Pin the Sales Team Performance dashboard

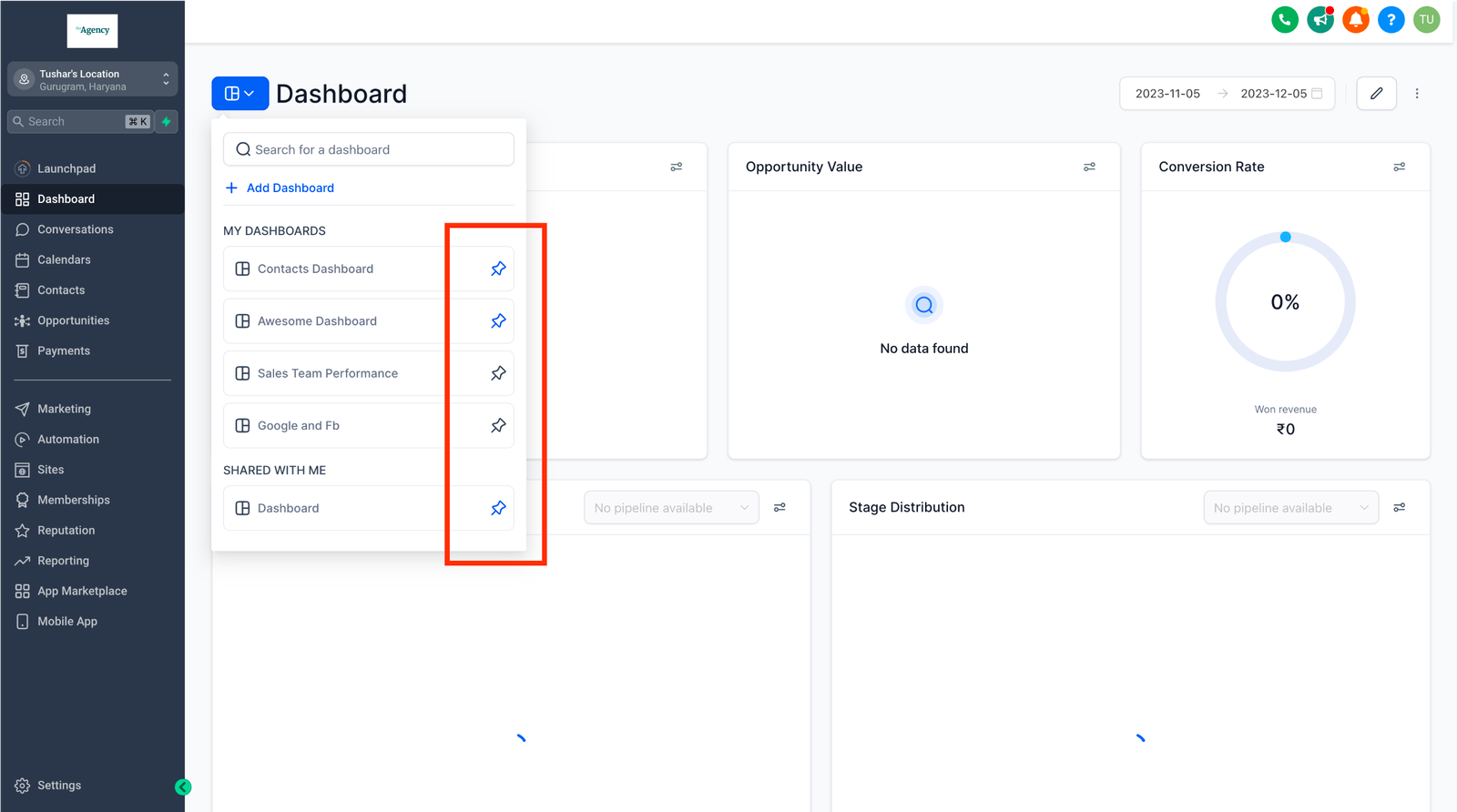(x=498, y=373)
